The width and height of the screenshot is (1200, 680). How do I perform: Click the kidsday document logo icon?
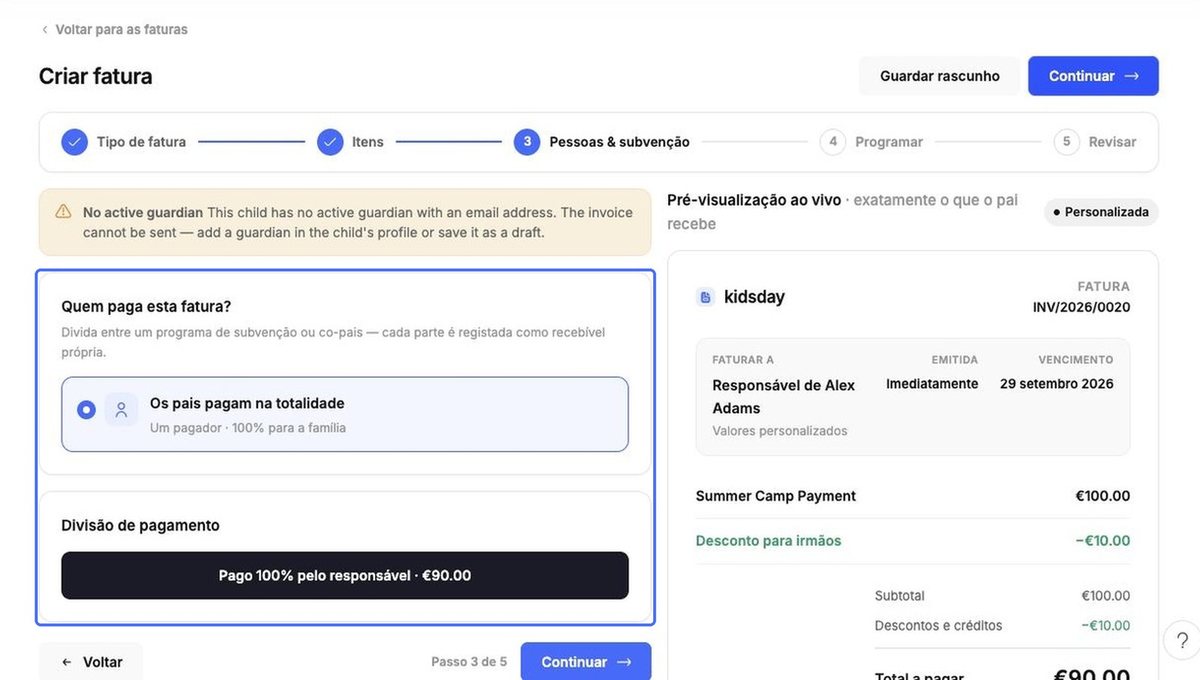click(705, 297)
